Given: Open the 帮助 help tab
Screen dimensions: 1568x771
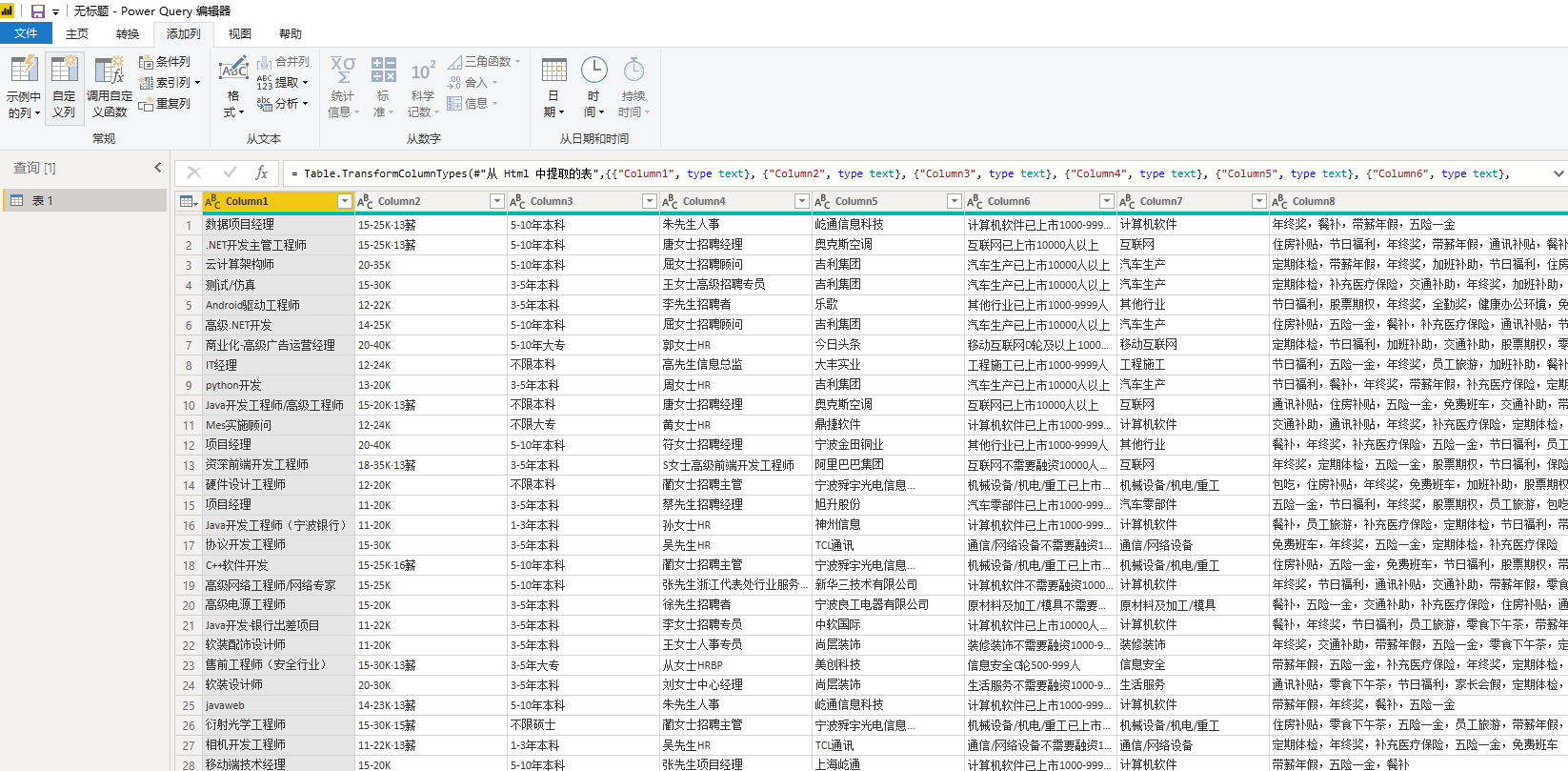Looking at the screenshot, I should click(291, 34).
